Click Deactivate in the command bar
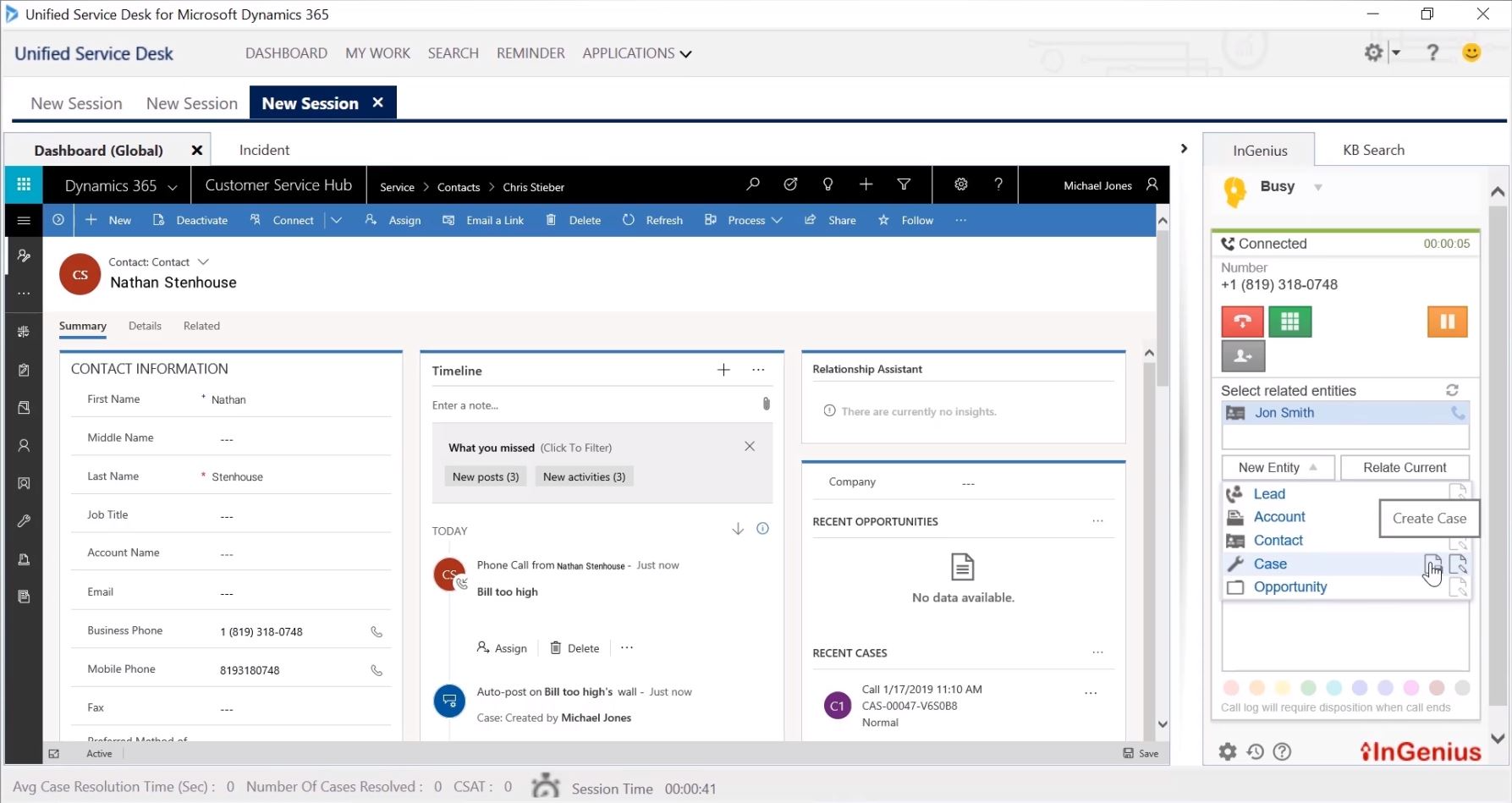Screen dimensions: 1512x803 (x=190, y=220)
